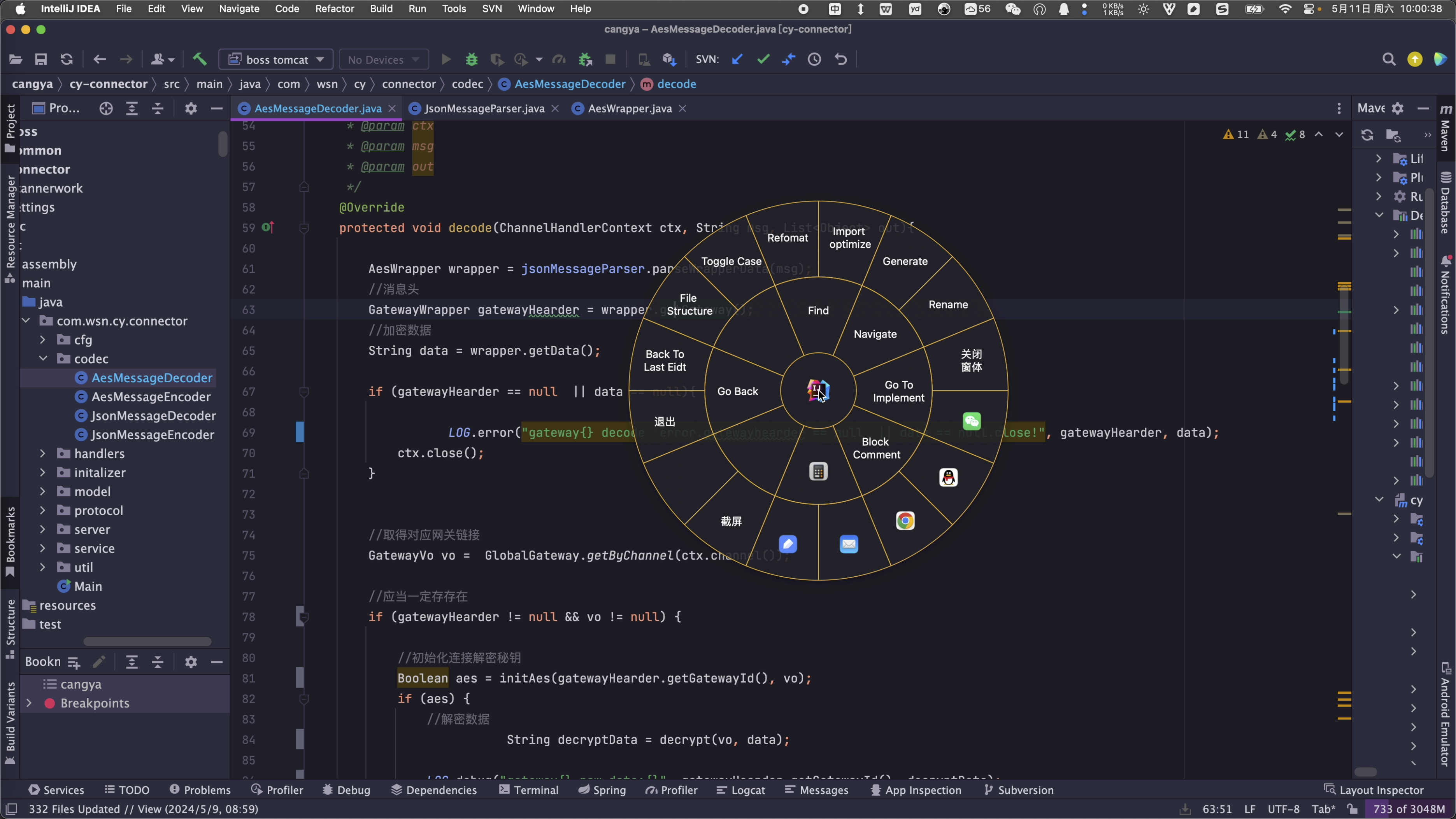
Task: Click SVN Commit checkmark icon
Action: [763, 59]
